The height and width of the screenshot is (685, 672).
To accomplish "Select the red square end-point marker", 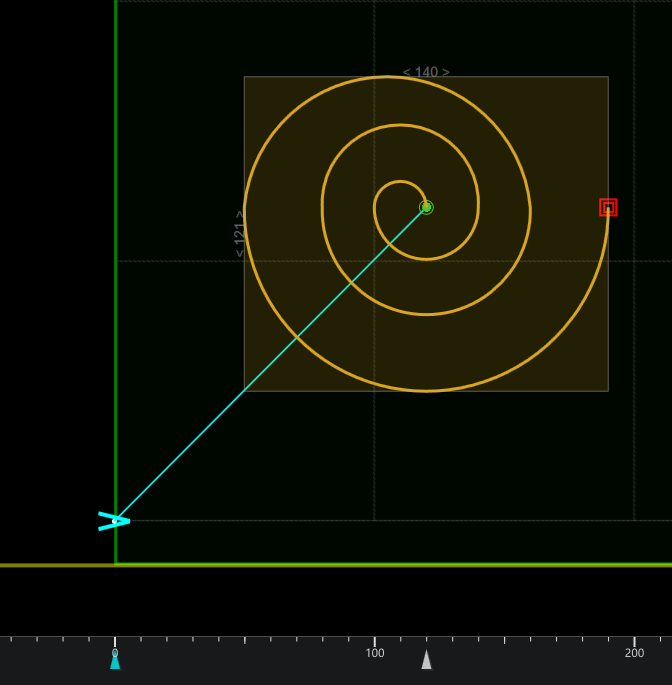I will (608, 207).
